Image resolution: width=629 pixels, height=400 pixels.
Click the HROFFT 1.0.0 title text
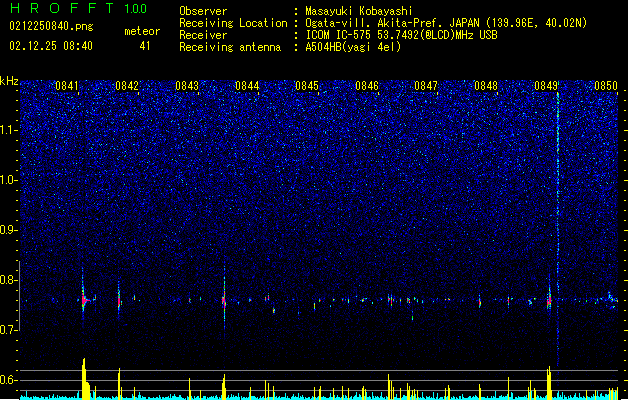tap(79, 8)
